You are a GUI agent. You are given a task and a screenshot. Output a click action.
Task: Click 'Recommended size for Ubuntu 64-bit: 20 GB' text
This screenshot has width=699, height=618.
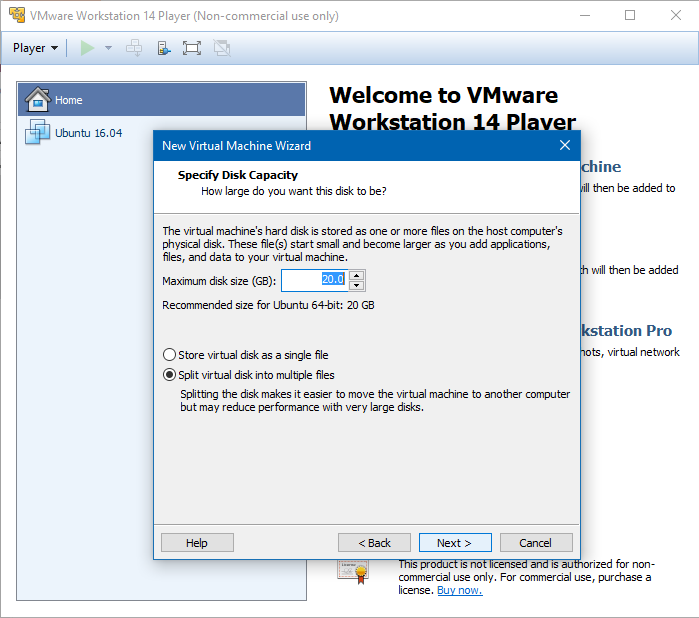(268, 305)
